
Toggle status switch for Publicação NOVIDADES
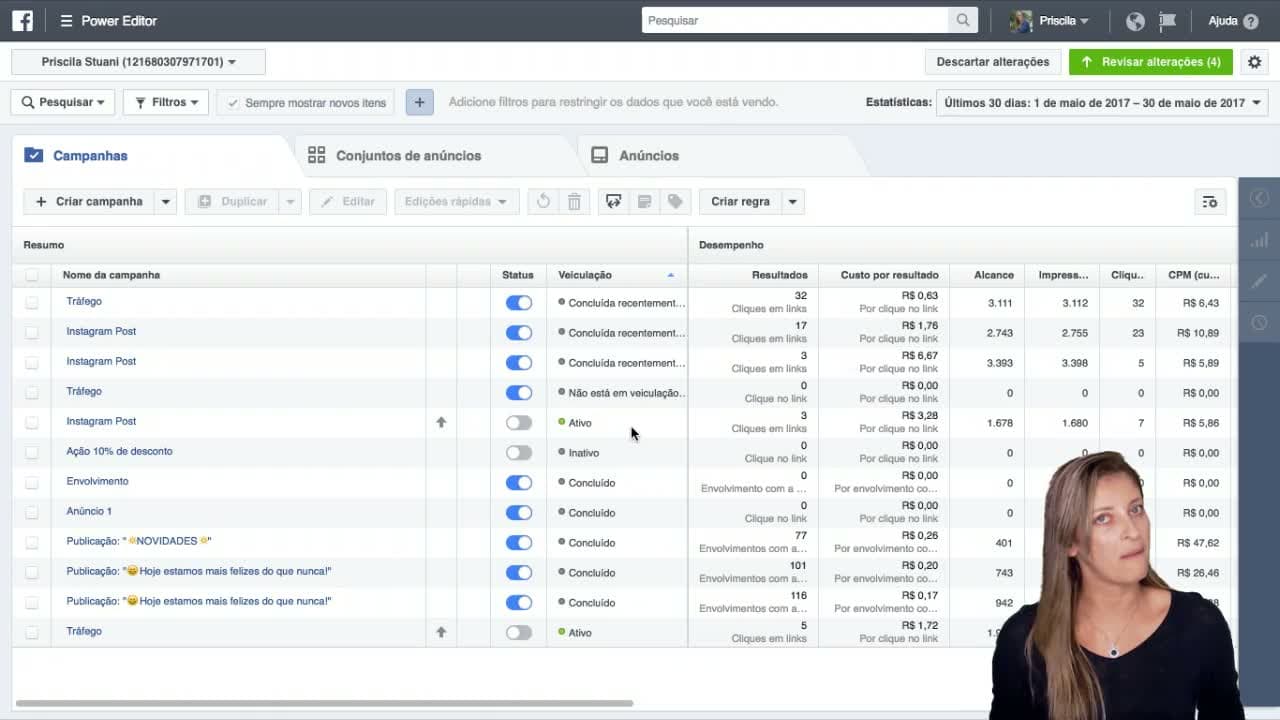pyautogui.click(x=519, y=543)
